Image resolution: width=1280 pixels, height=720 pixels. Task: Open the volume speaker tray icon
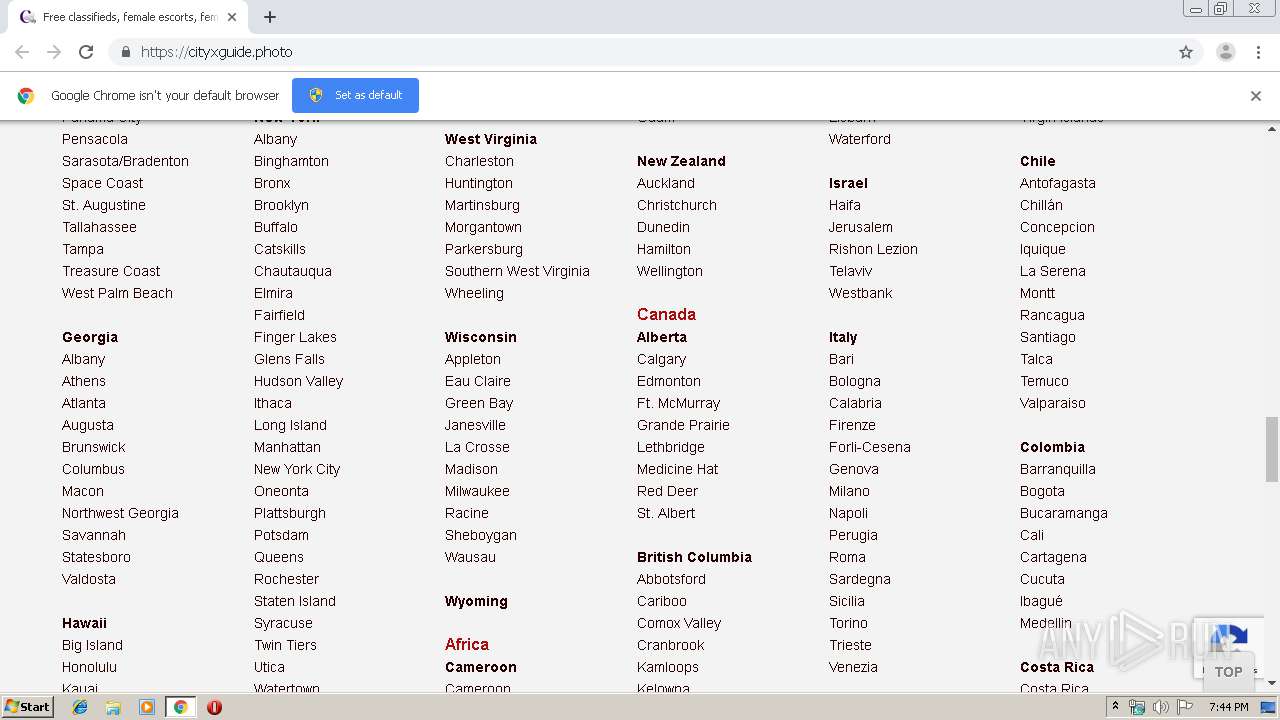(1160, 707)
